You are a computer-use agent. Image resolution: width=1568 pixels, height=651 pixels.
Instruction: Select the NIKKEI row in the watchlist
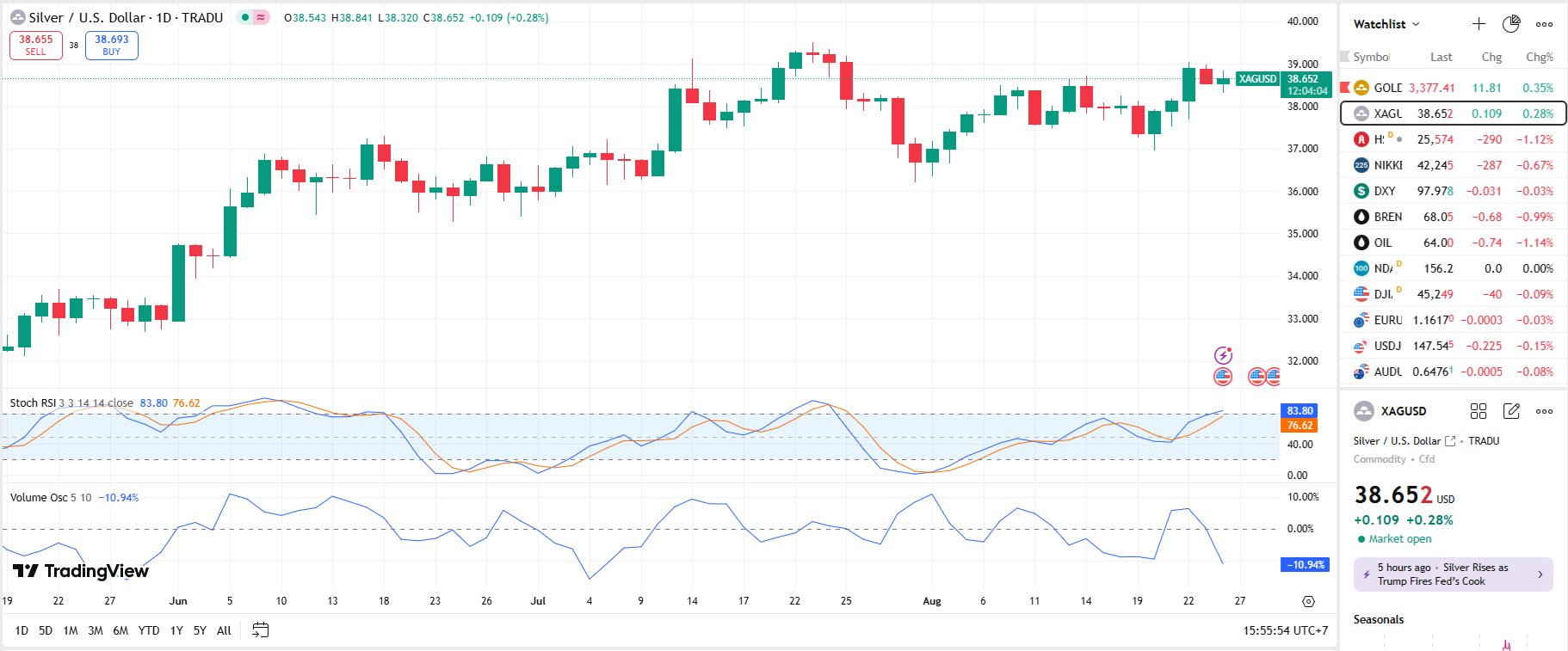[1453, 165]
